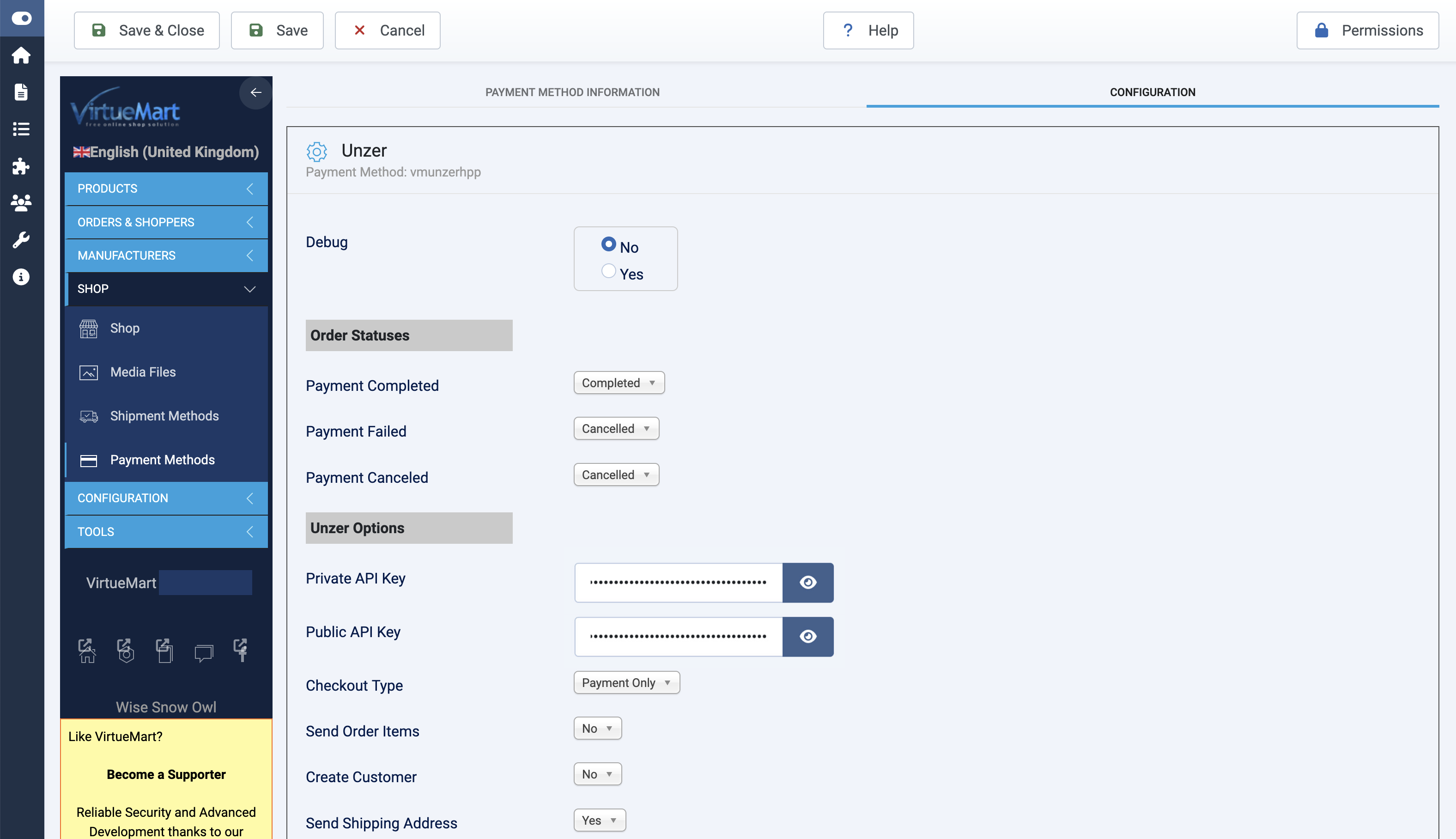Viewport: 1456px width, 839px height.
Task: Open Media Files submenu item
Action: tap(166, 372)
